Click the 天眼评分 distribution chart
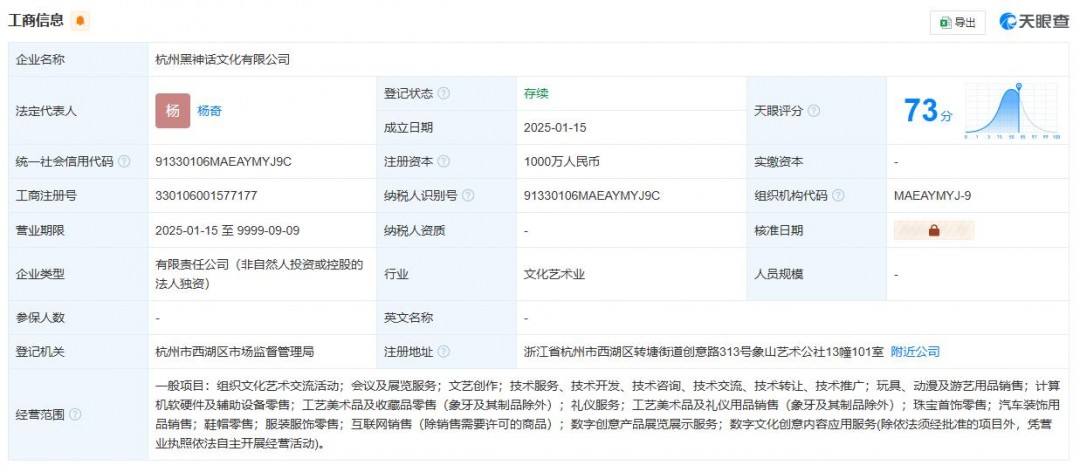Screen dimensions: 1080x472 (x=1010, y=111)
